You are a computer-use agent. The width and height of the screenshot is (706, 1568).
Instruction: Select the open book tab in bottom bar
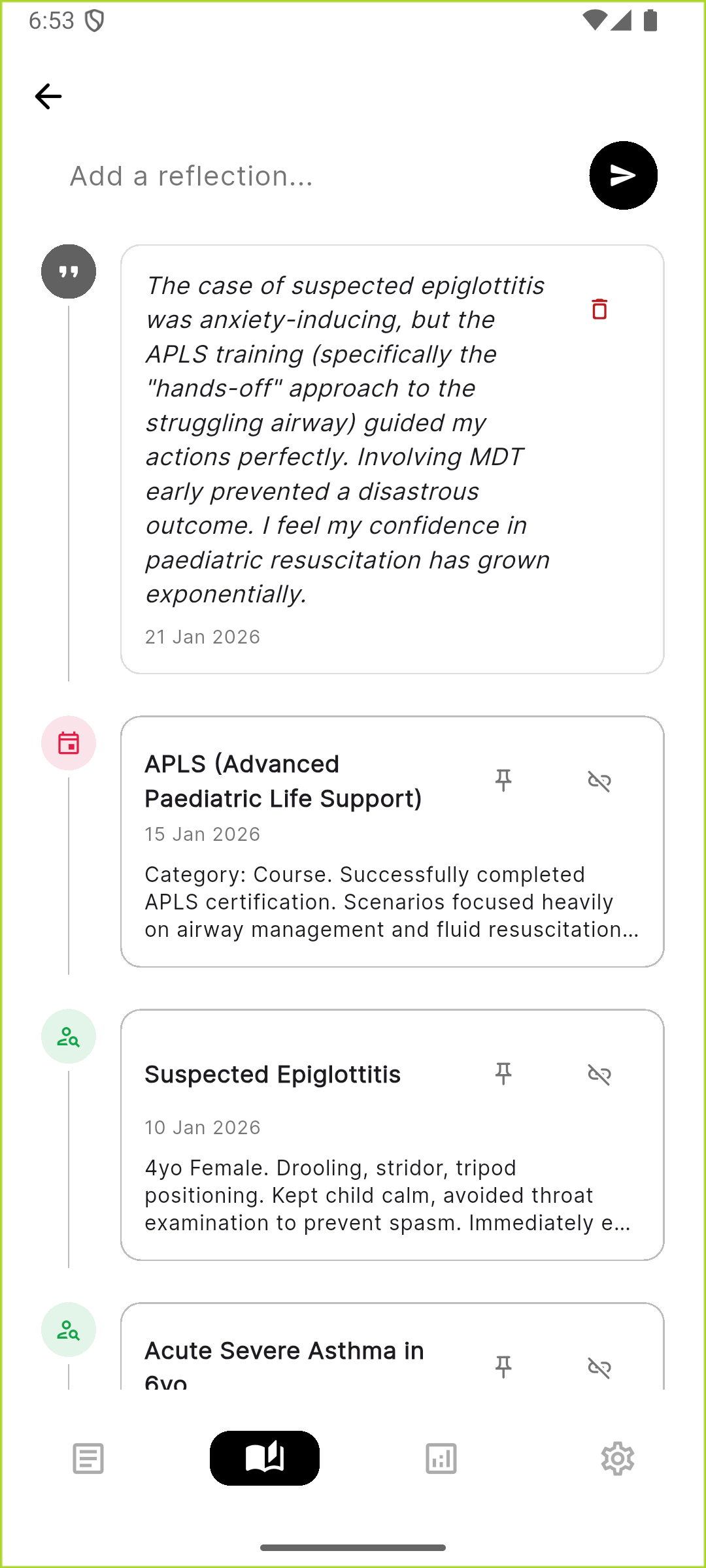tap(265, 1458)
